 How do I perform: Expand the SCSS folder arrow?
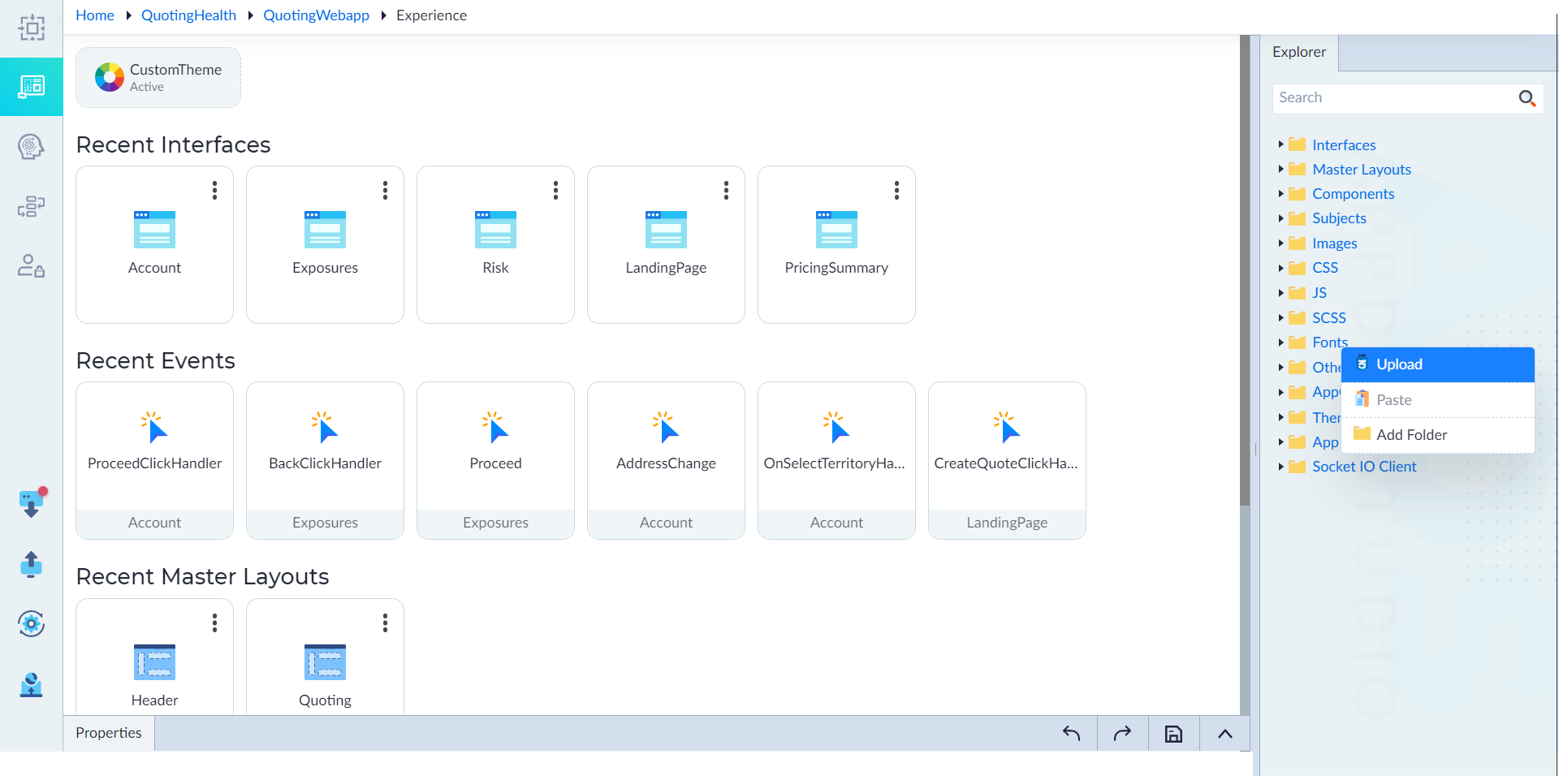click(x=1280, y=318)
